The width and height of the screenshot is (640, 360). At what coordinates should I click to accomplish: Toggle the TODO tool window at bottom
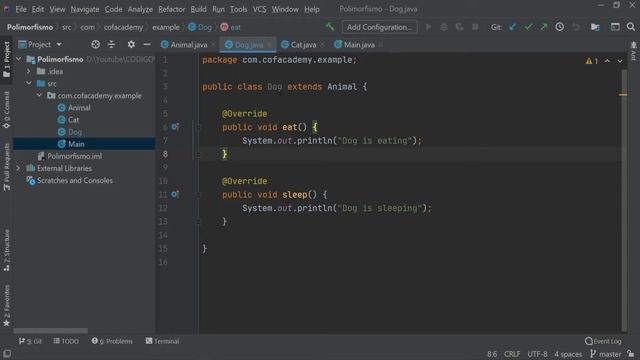coord(66,341)
